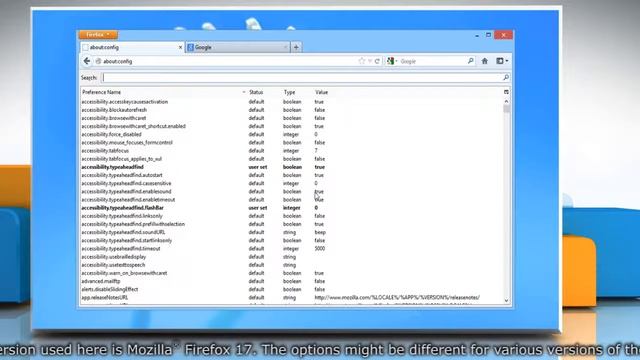This screenshot has height=360, width=640.
Task: Open a new tab with plus button
Action: point(296,47)
